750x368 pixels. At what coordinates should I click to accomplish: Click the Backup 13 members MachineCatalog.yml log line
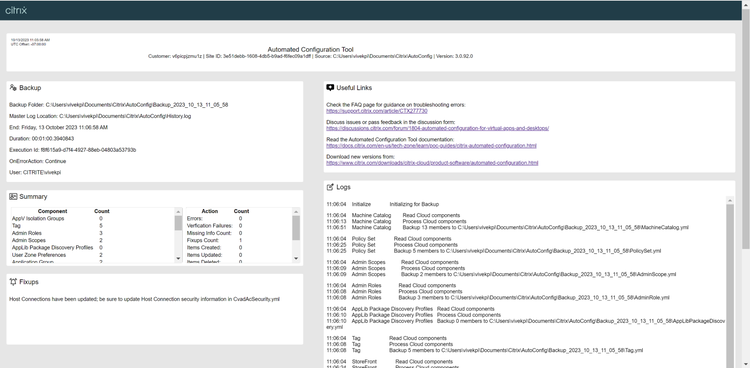[x=507, y=227]
